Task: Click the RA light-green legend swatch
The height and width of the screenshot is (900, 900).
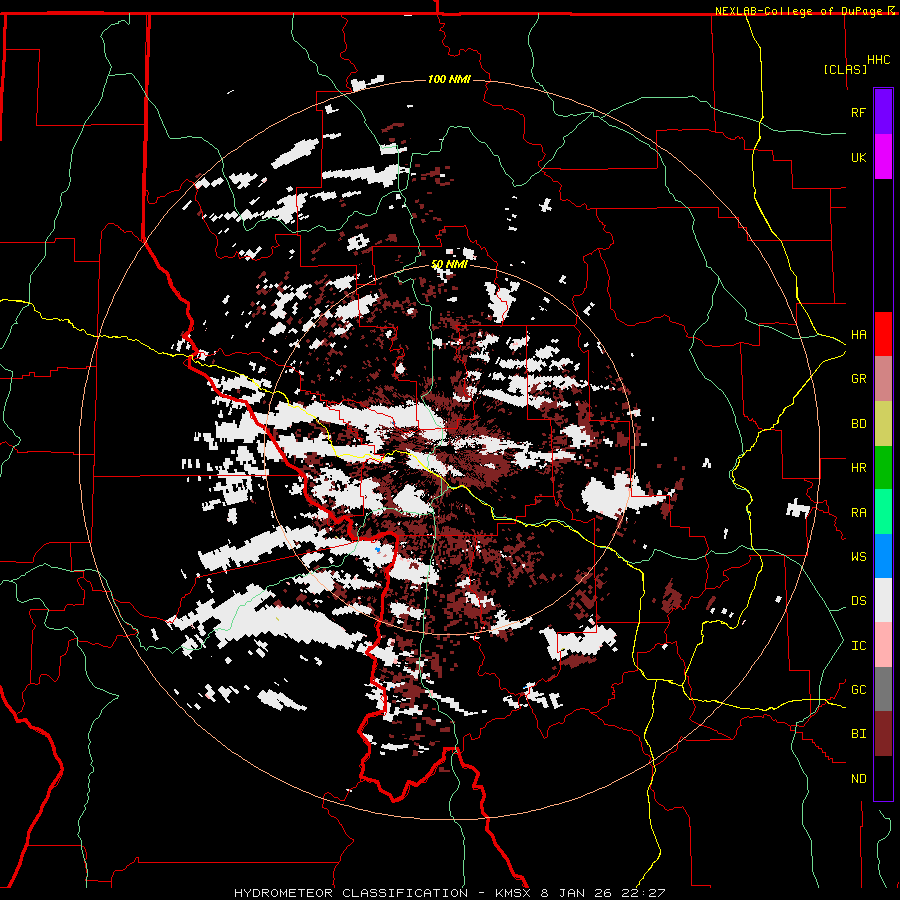Action: [883, 512]
